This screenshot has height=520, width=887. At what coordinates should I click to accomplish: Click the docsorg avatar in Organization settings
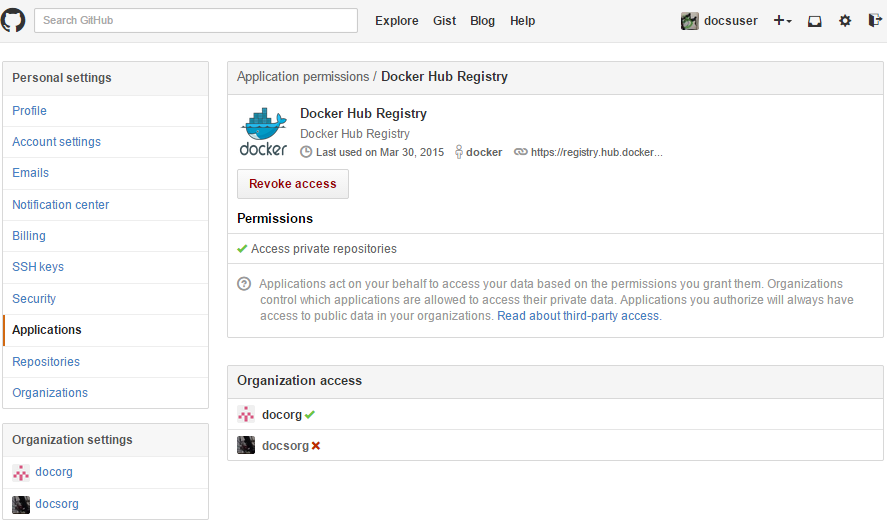tap(21, 504)
